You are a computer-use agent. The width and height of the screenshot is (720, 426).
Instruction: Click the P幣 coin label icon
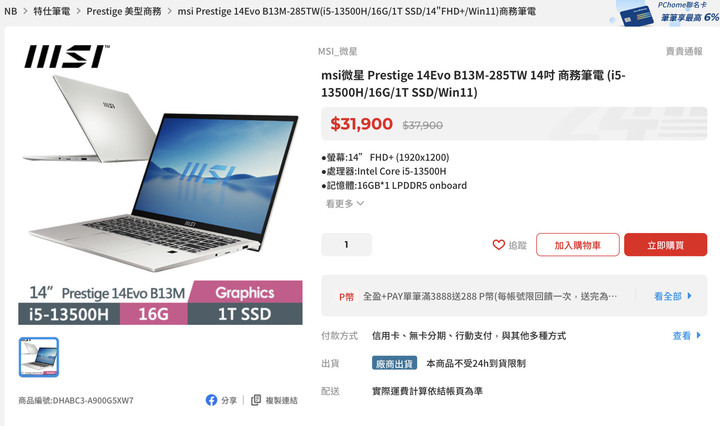(346, 297)
